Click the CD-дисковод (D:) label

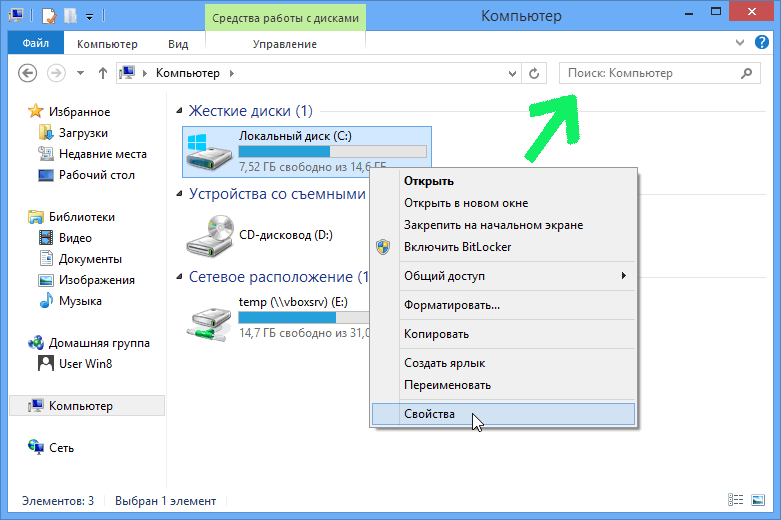click(x=285, y=235)
